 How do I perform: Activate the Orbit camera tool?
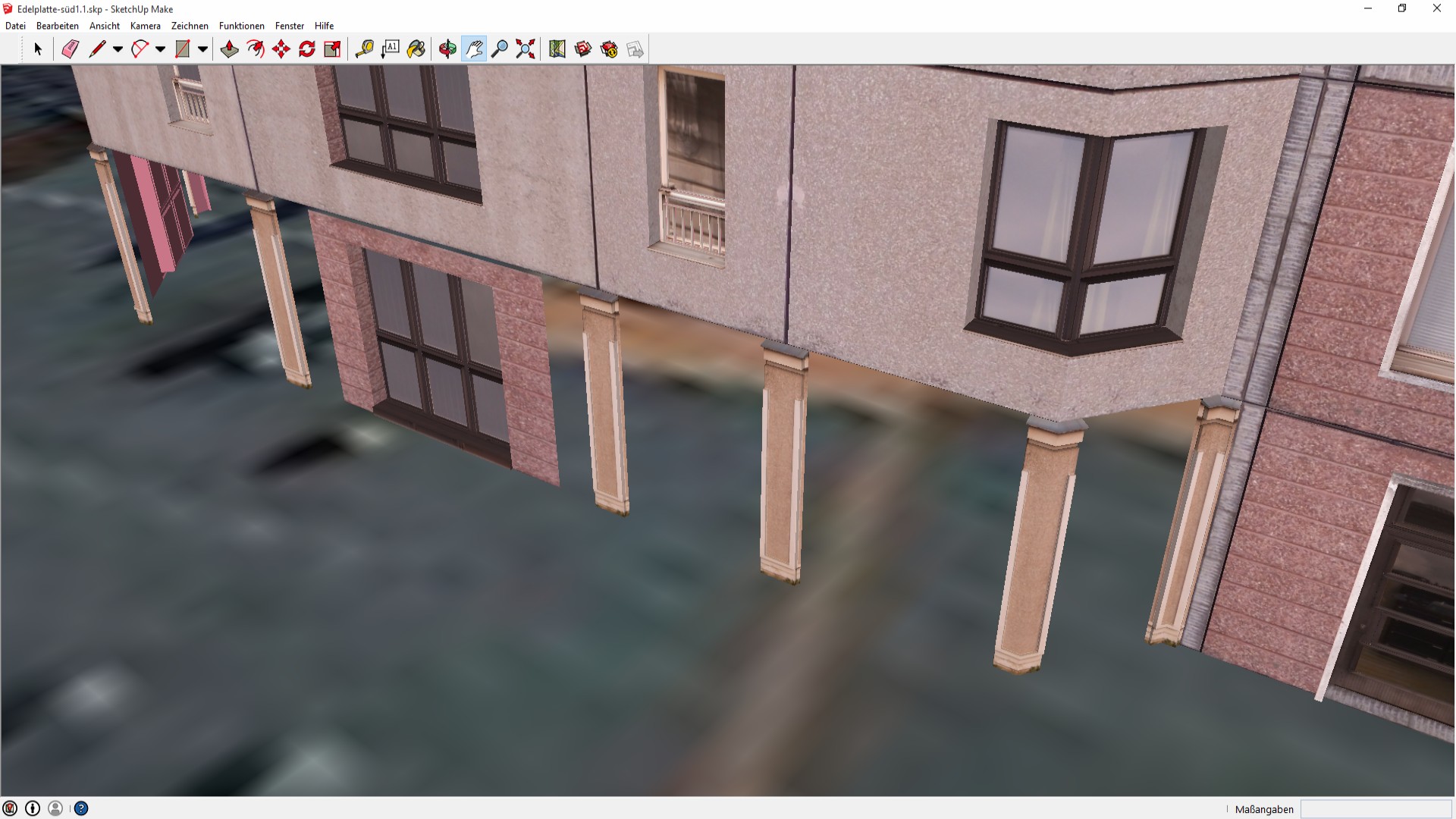pos(447,49)
